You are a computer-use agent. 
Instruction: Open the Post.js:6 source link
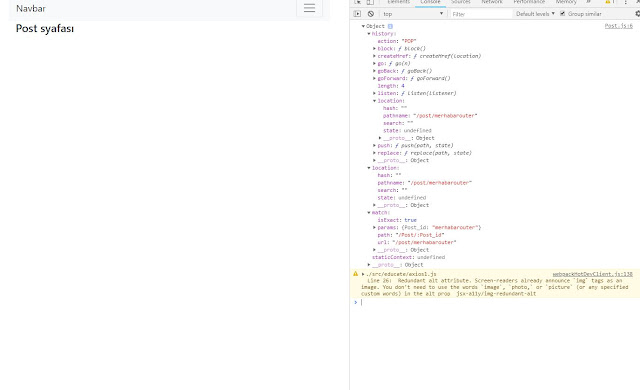618,26
